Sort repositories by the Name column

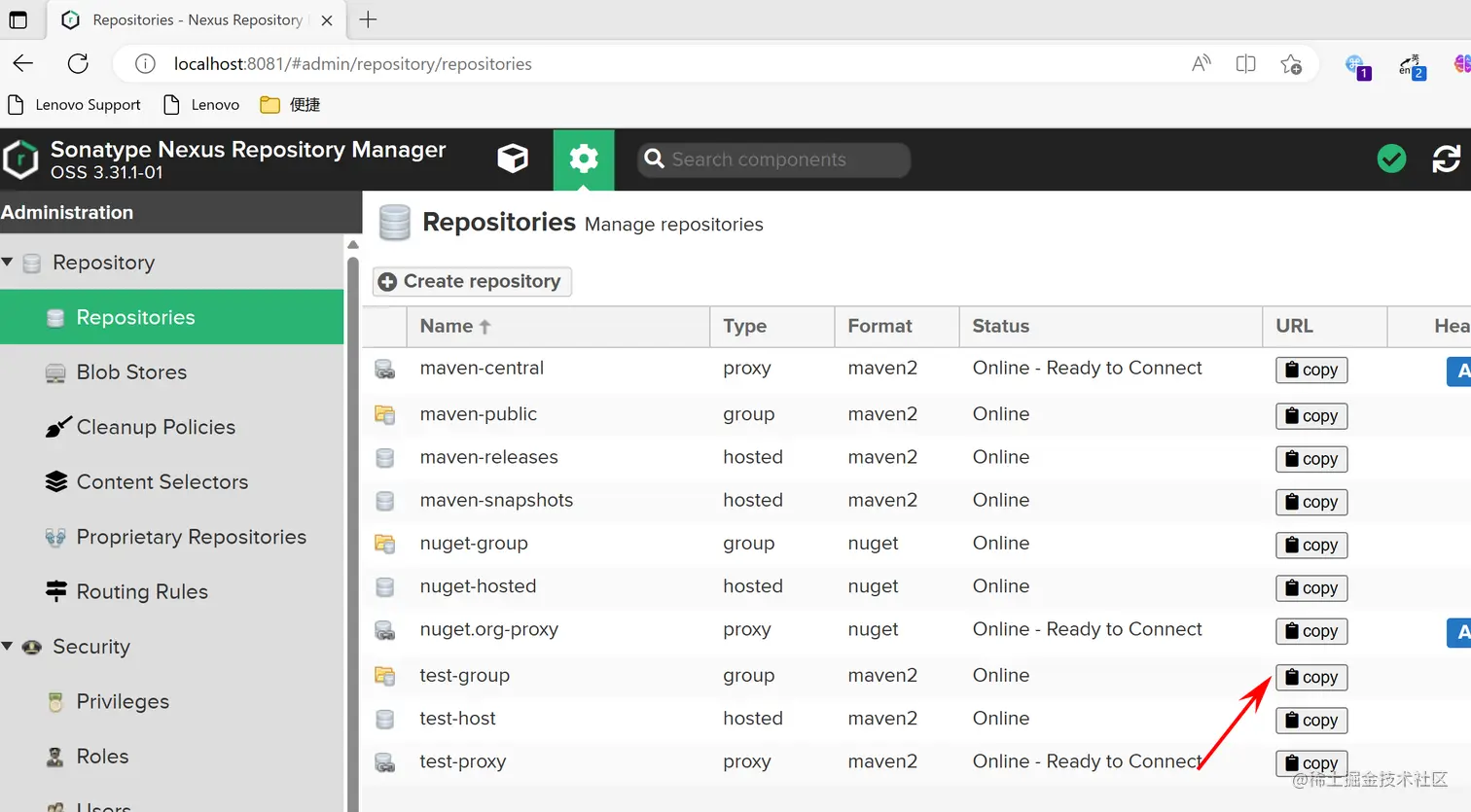[448, 327]
